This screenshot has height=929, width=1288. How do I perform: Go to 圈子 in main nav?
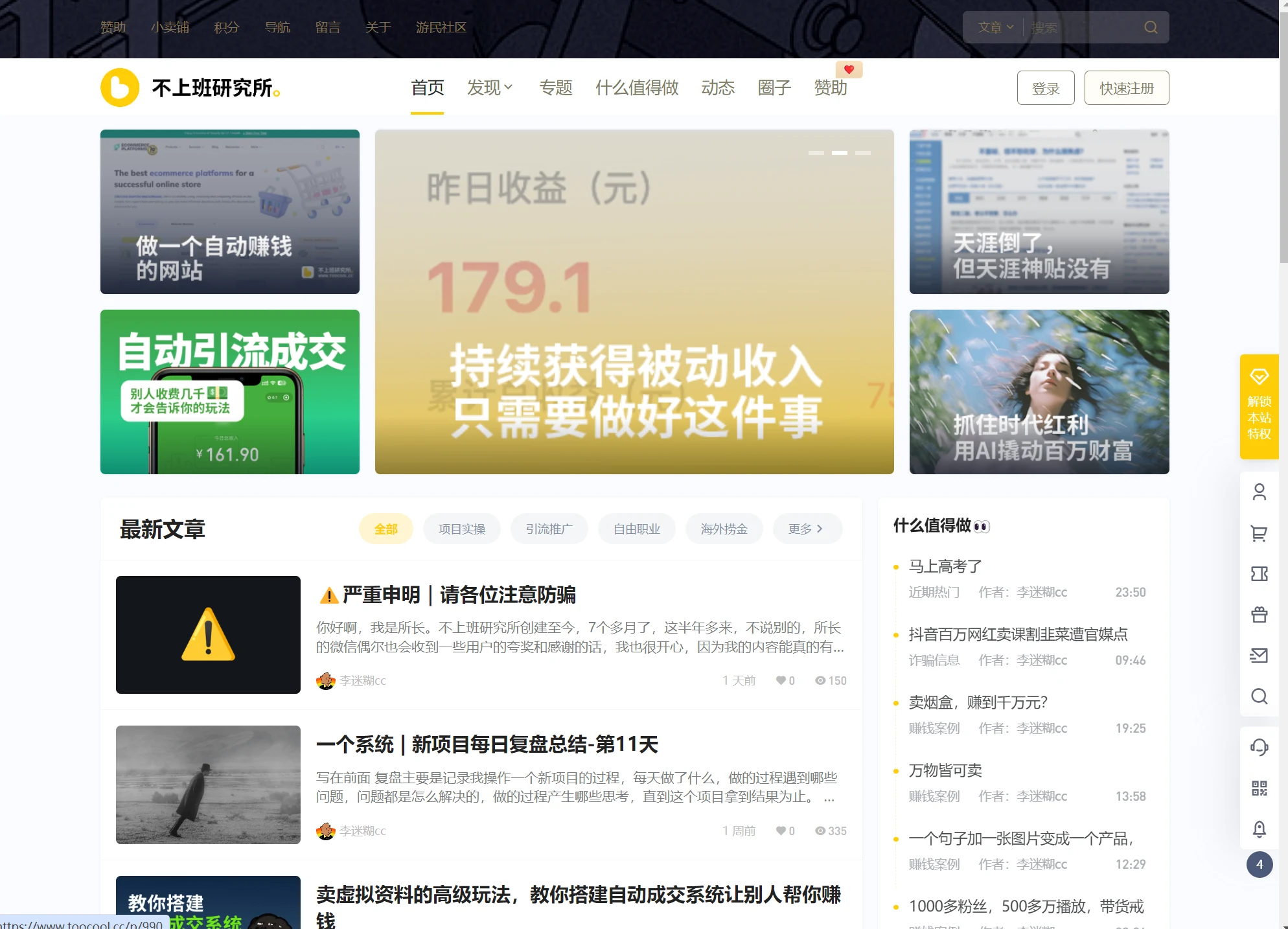774,87
